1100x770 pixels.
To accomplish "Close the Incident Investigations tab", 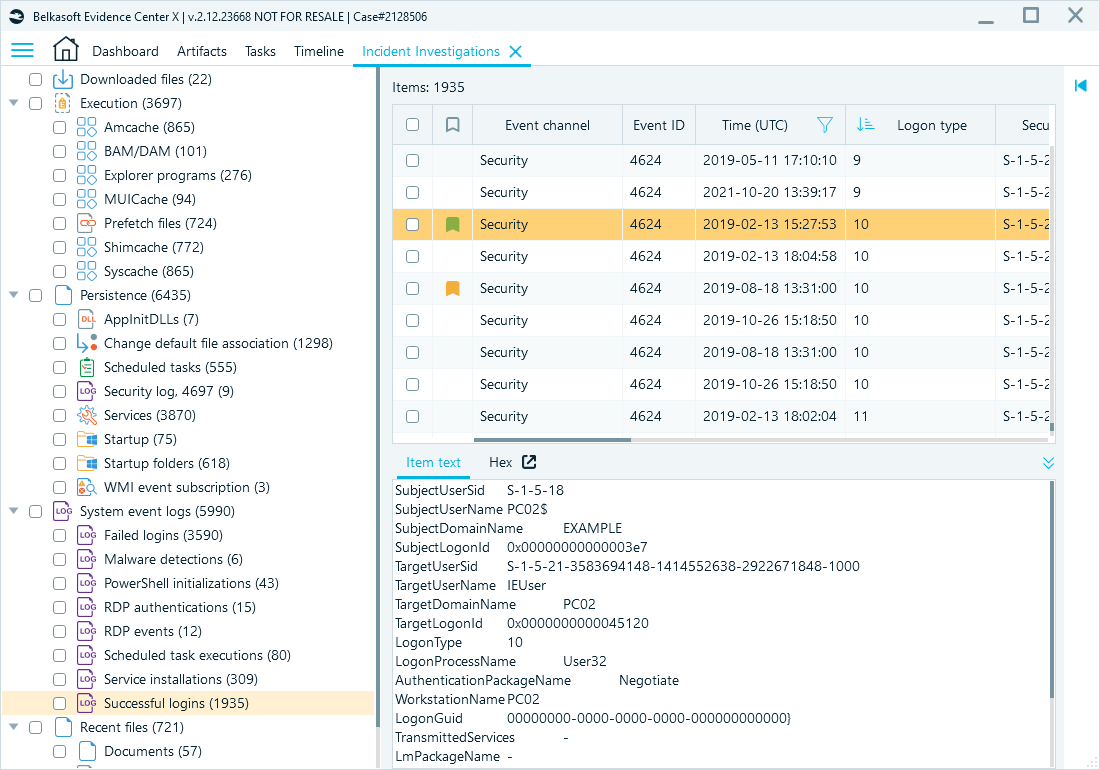I will click(x=516, y=51).
